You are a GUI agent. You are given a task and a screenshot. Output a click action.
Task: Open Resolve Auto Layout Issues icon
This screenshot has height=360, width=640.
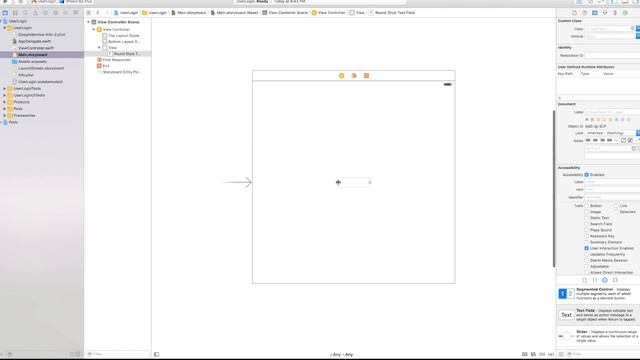pos(551,354)
